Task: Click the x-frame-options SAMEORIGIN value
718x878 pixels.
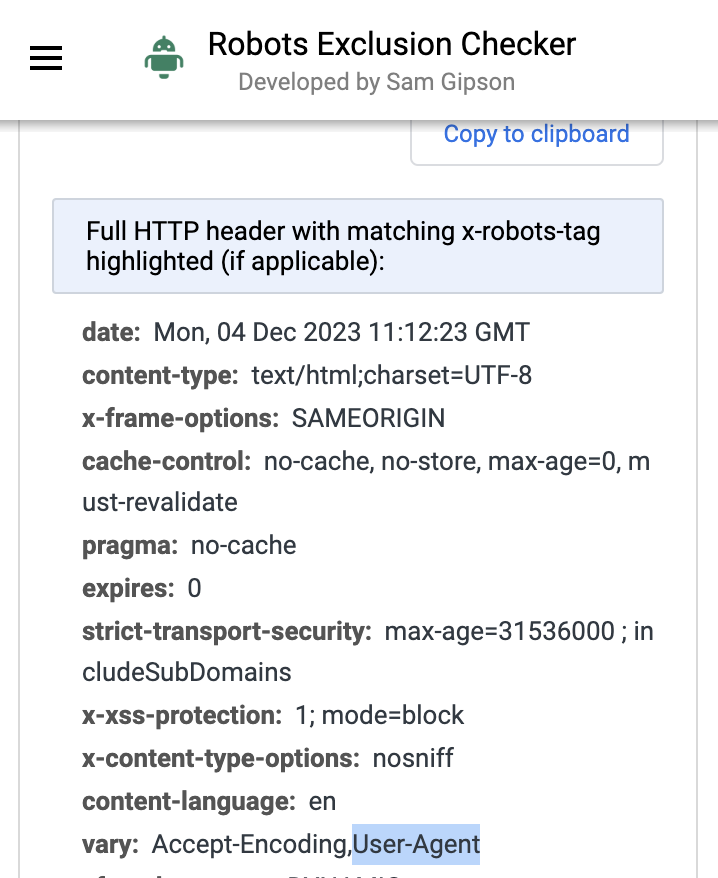Action: [368, 418]
